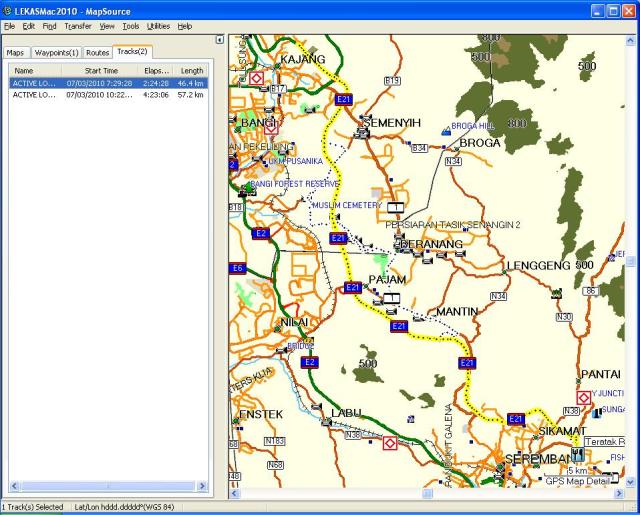The height and width of the screenshot is (515, 640).
Task: Click the E21 shield near Pajam
Action: [x=353, y=287]
